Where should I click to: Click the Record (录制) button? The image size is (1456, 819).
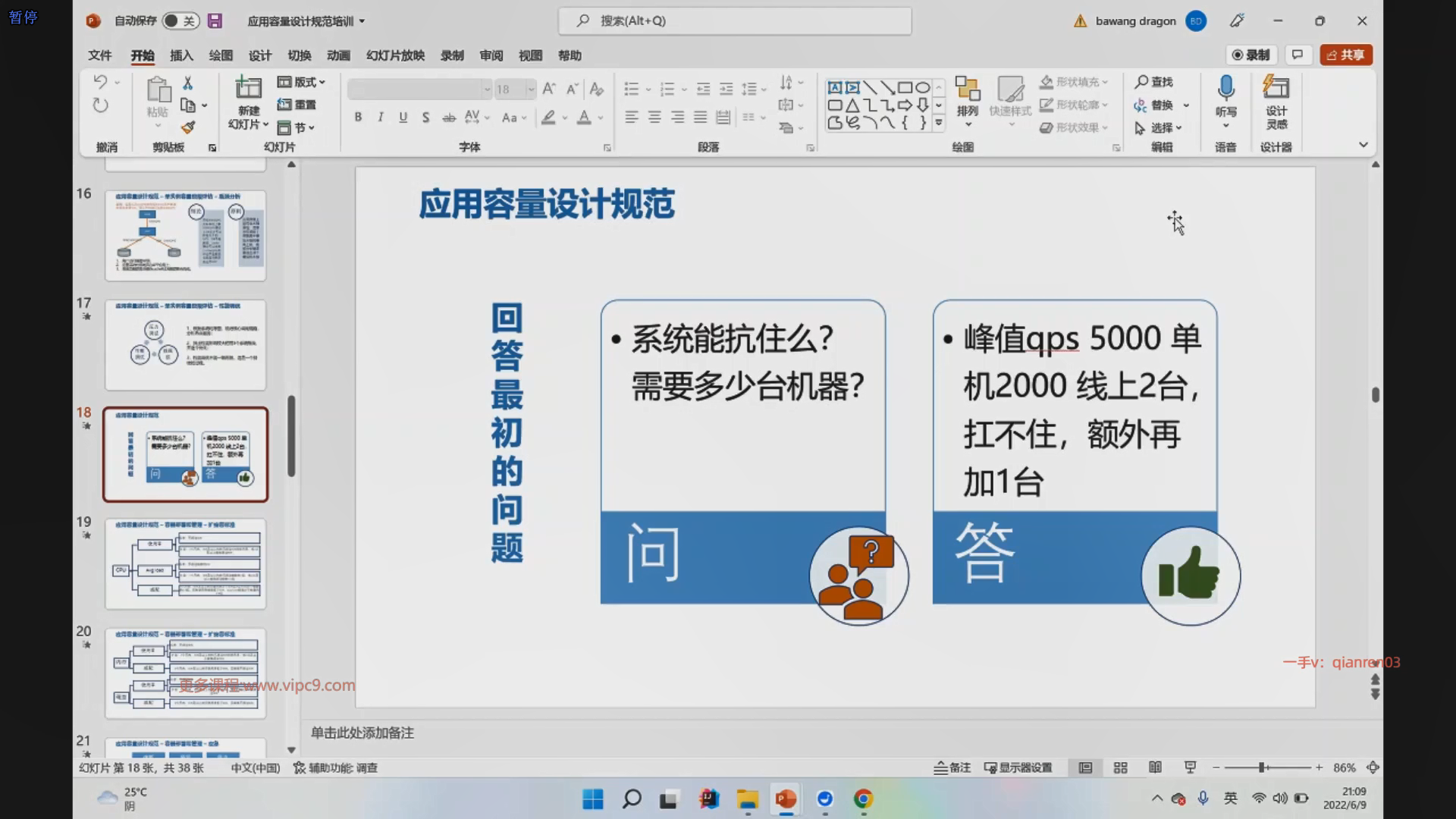coord(1251,55)
